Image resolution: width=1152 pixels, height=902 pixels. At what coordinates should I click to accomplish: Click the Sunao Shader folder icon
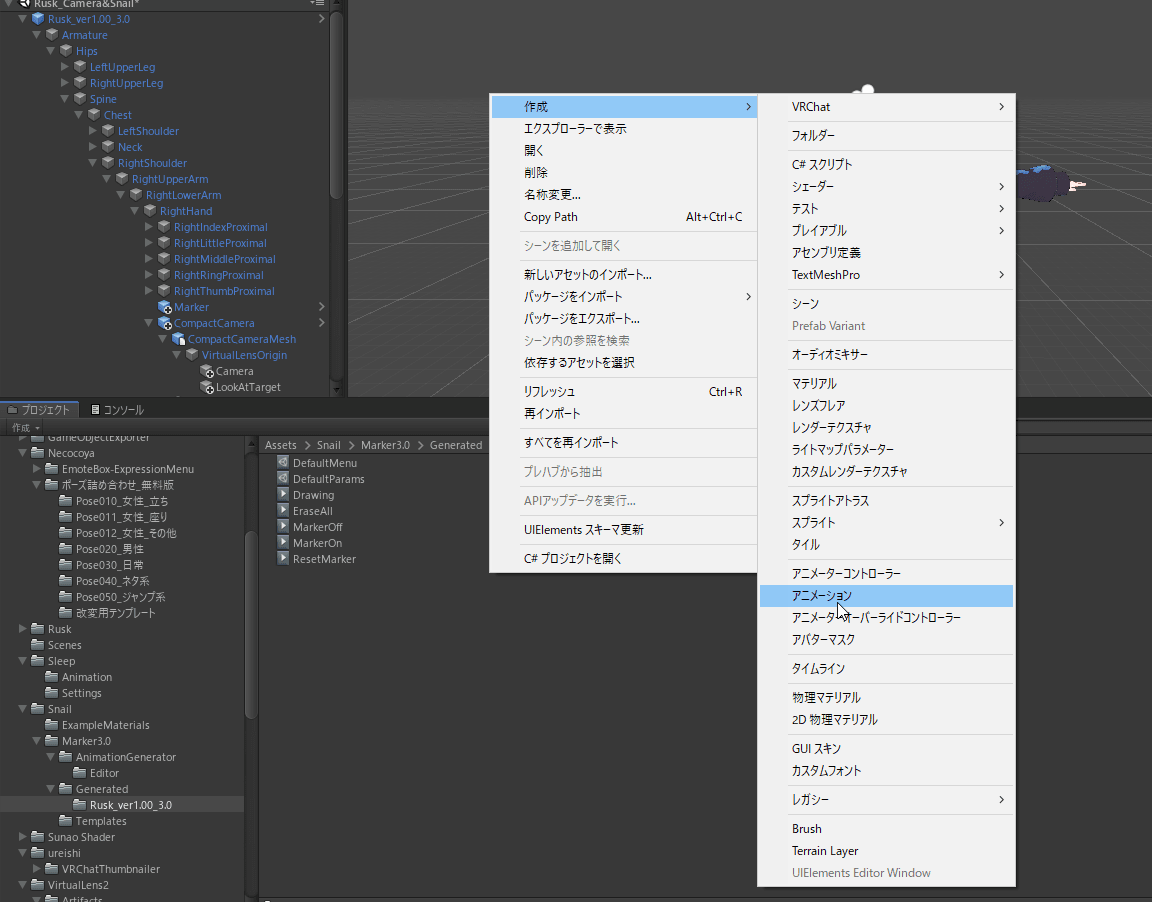pyautogui.click(x=38, y=837)
